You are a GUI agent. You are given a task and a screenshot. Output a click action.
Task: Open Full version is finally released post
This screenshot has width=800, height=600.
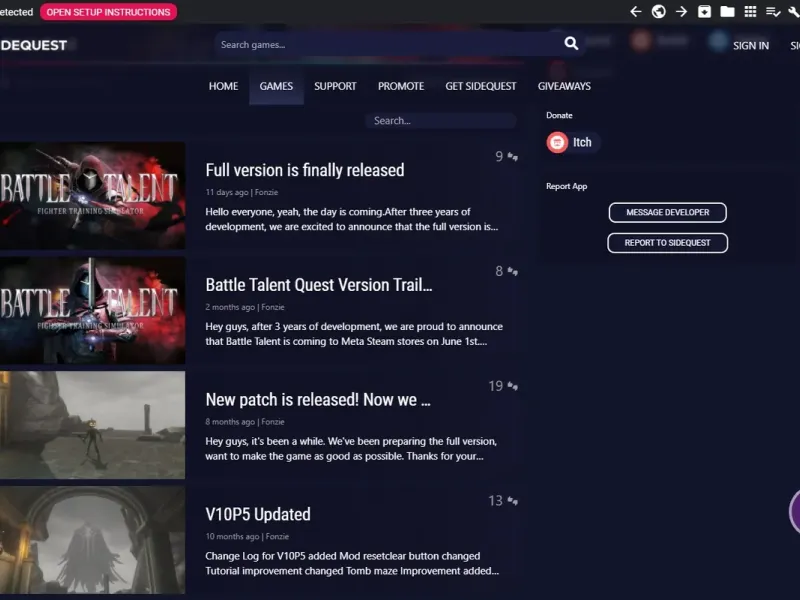tap(305, 170)
